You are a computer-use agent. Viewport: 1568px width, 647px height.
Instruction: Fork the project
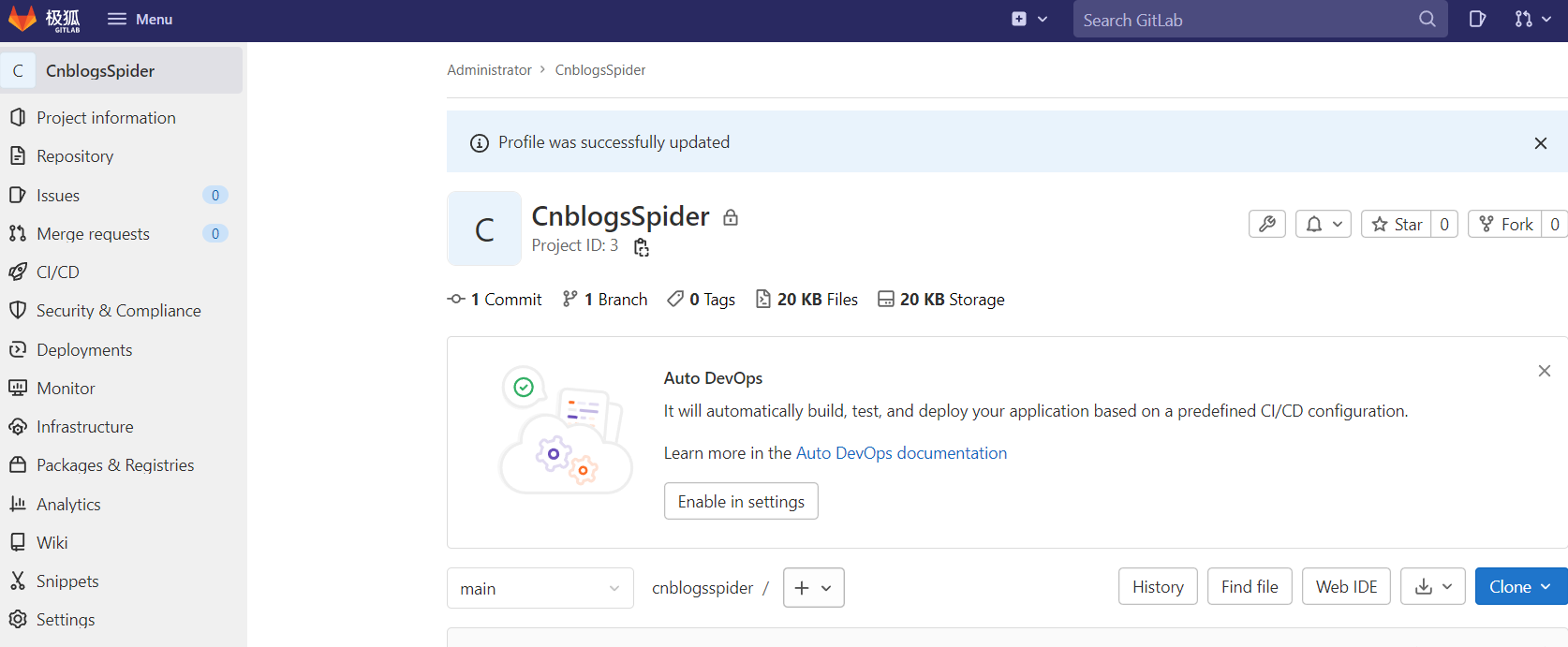(x=1505, y=224)
